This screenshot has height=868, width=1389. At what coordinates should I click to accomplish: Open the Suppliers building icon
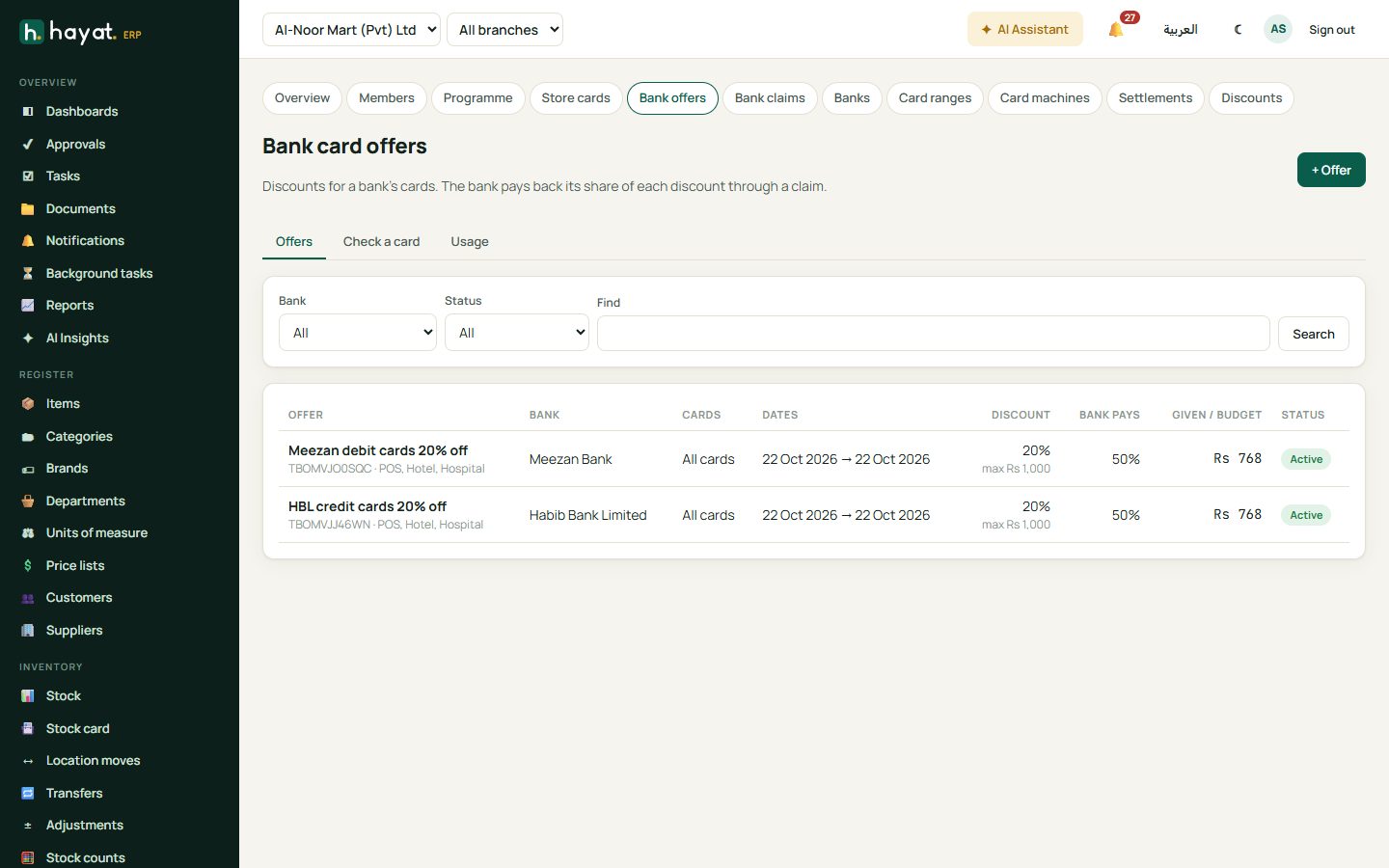pos(28,631)
